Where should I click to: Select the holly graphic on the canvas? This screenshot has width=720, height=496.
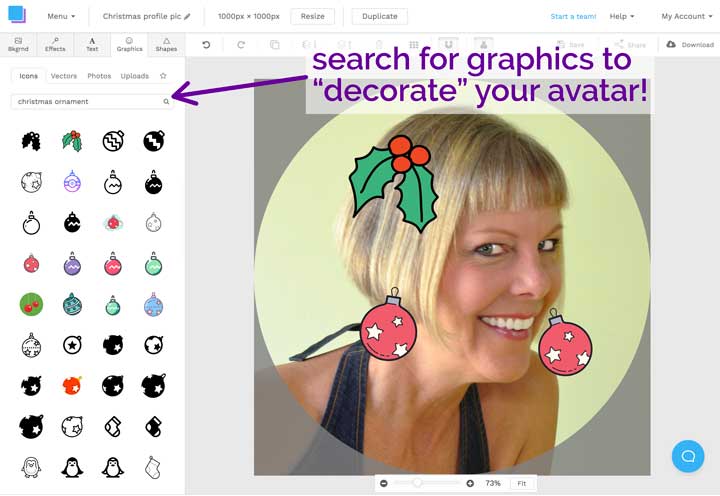tap(394, 183)
